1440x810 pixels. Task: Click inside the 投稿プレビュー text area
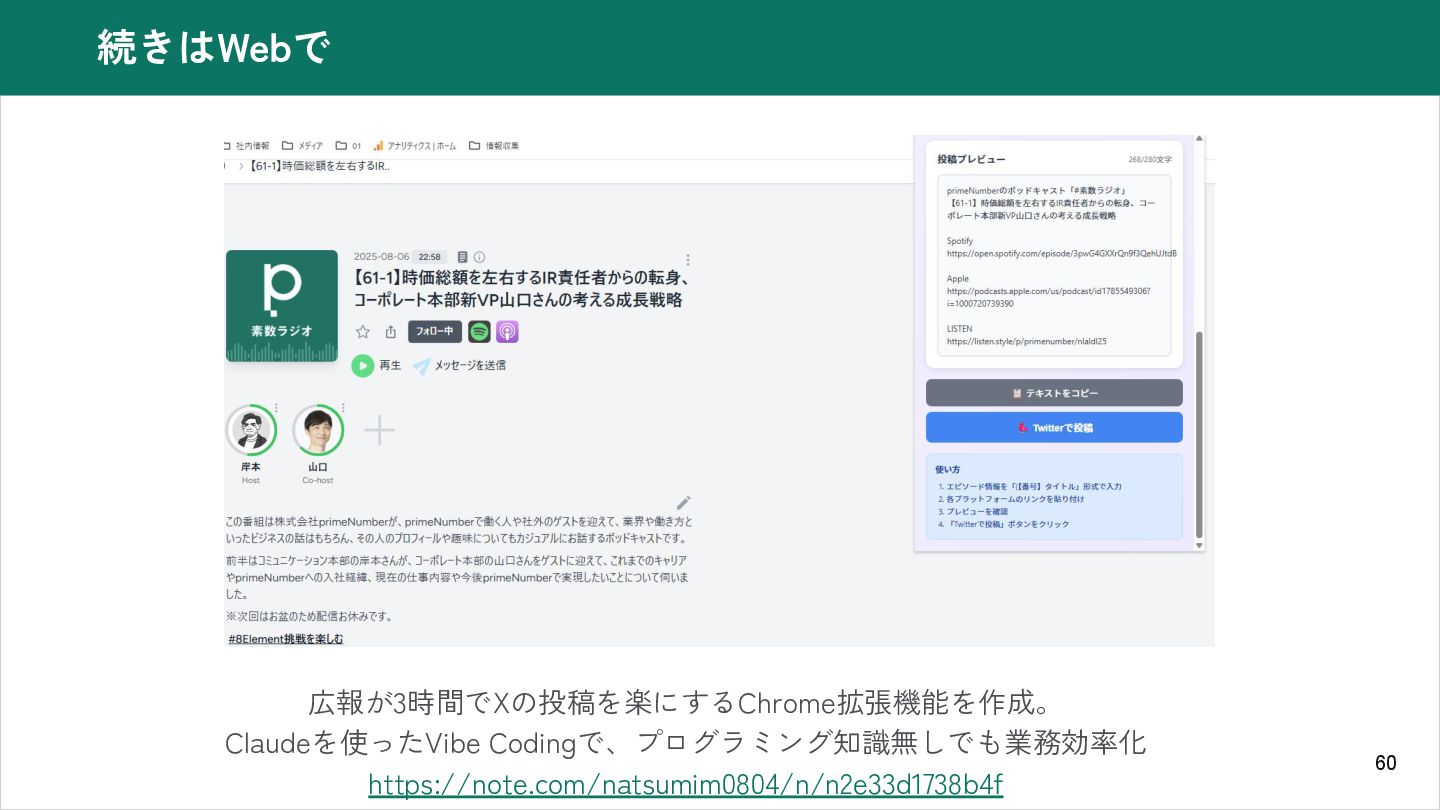1054,266
